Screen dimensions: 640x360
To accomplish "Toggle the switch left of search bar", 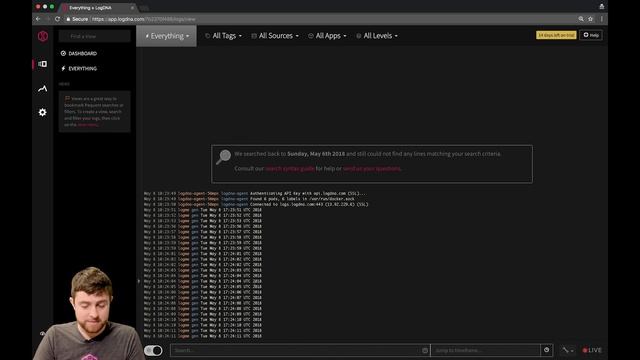I will 153,350.
